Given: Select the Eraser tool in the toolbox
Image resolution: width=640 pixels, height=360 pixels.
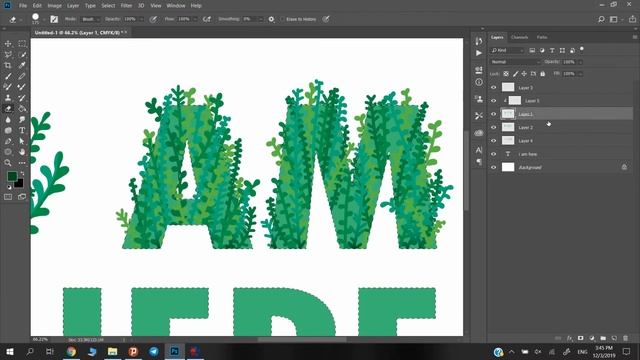Looking at the screenshot, I should (x=8, y=109).
